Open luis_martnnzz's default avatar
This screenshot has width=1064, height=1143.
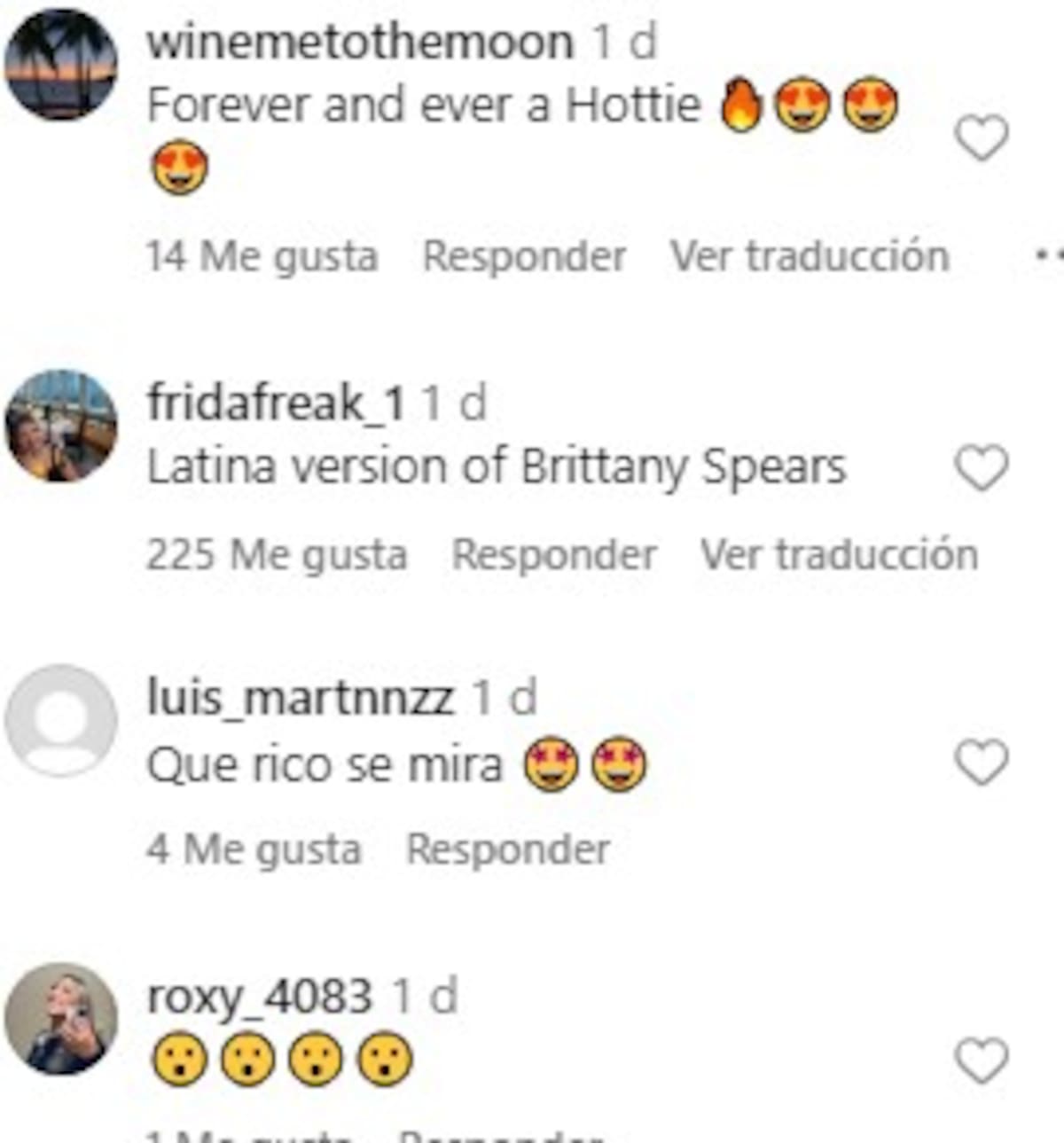click(60, 720)
